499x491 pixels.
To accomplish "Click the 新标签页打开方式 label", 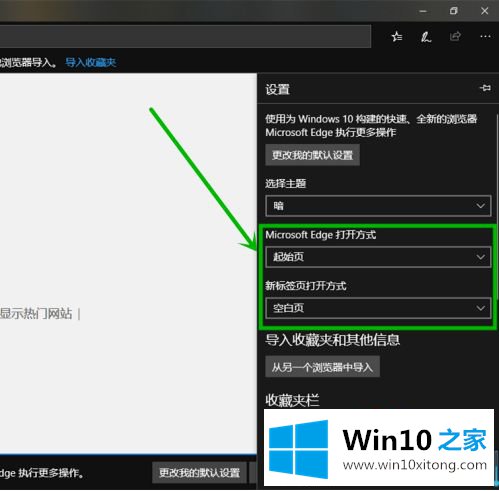I will coord(306,286).
